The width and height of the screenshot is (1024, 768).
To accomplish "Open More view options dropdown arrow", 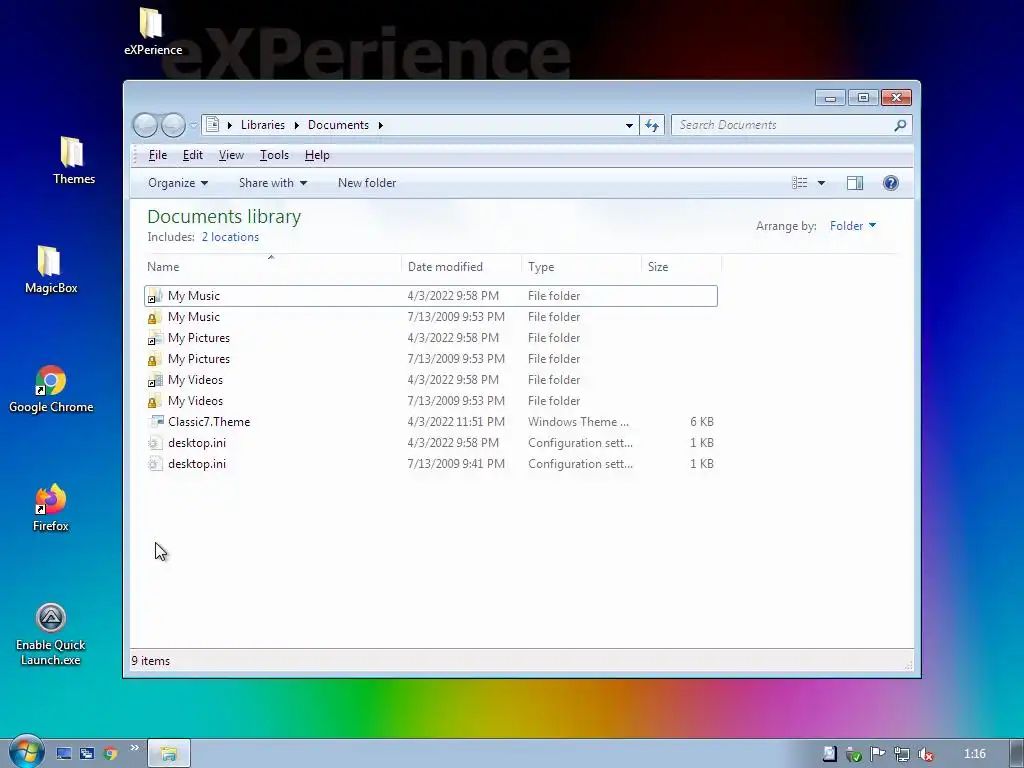I will tap(822, 183).
